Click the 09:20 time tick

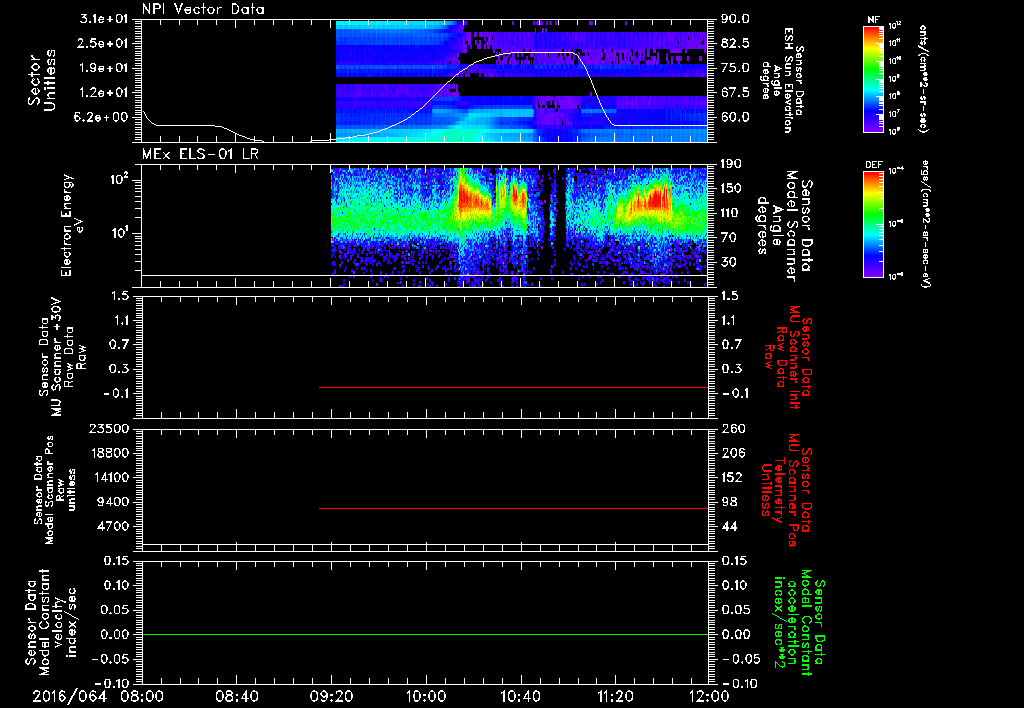[x=331, y=696]
